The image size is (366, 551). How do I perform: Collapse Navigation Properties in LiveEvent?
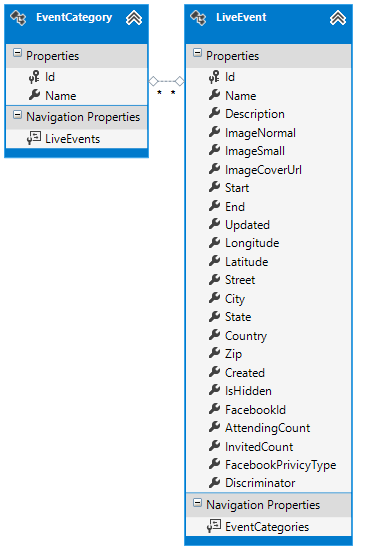coord(198,503)
